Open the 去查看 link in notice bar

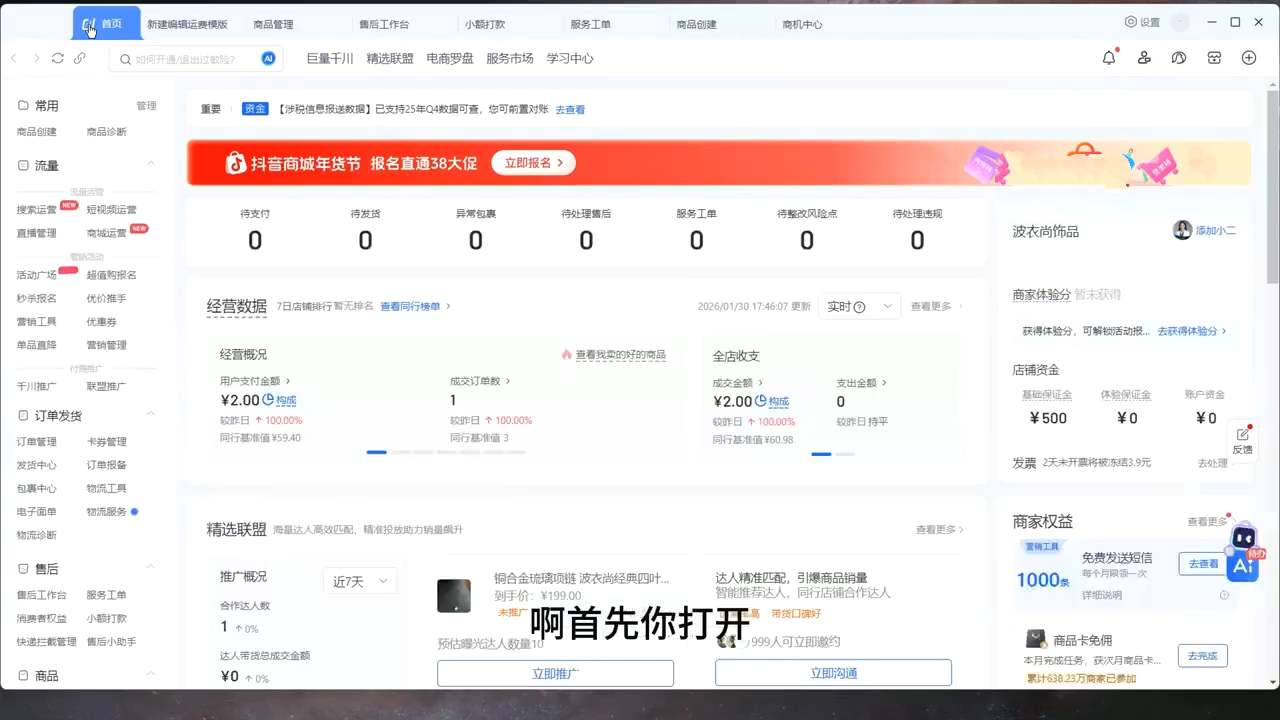coord(570,109)
